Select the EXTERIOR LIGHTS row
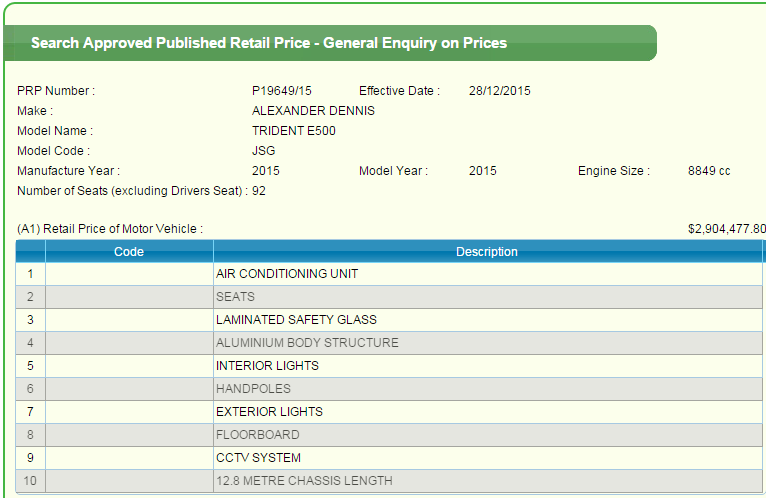 coord(389,411)
